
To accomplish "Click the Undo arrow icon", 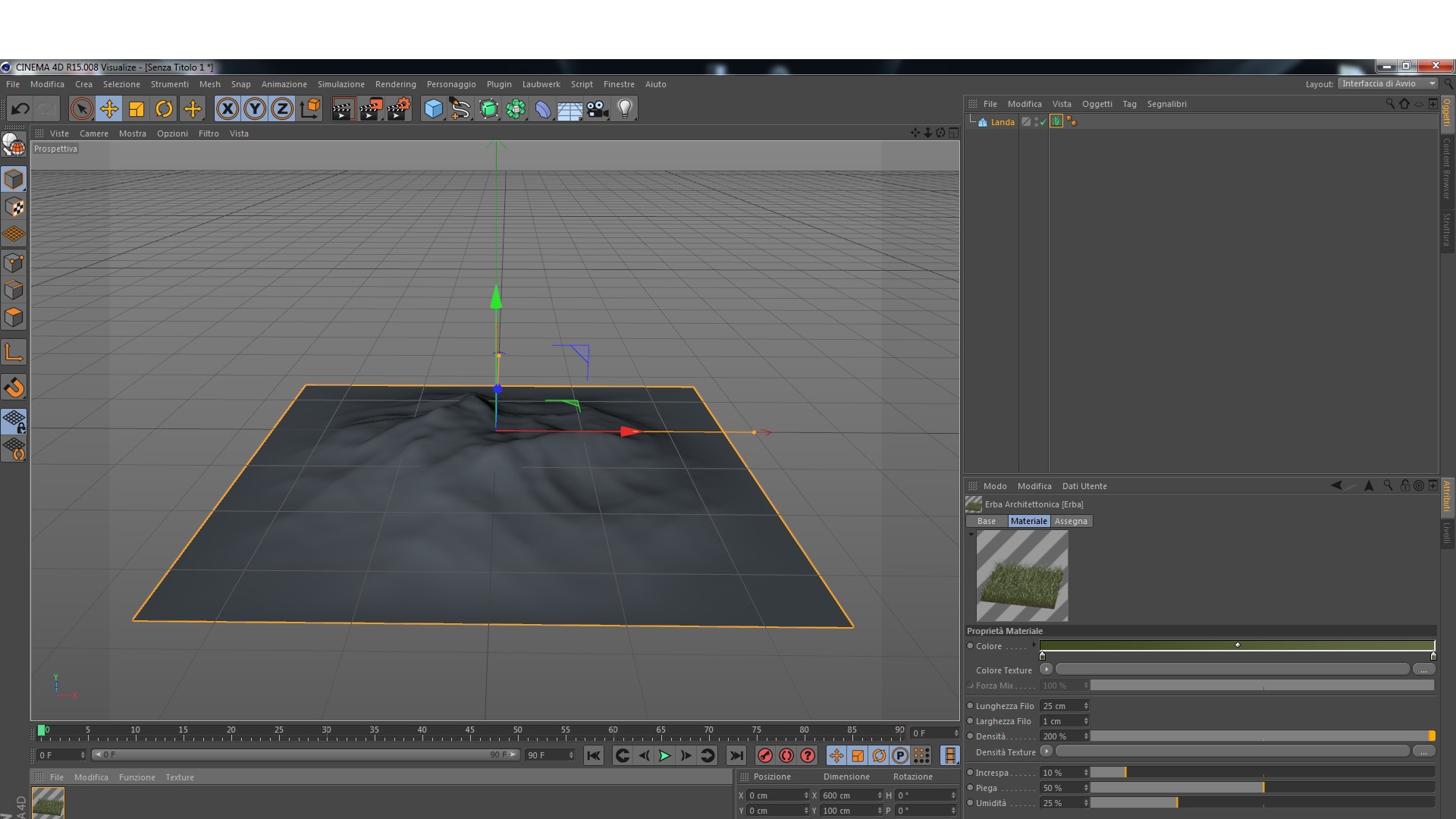I will pyautogui.click(x=20, y=109).
